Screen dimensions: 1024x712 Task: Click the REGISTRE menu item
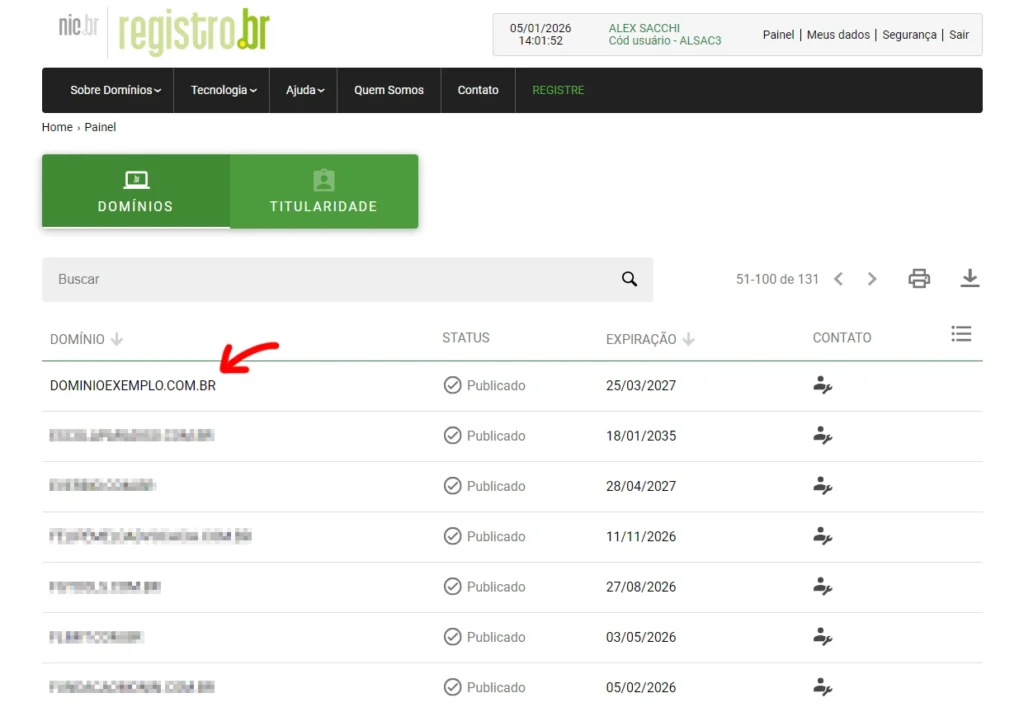558,90
